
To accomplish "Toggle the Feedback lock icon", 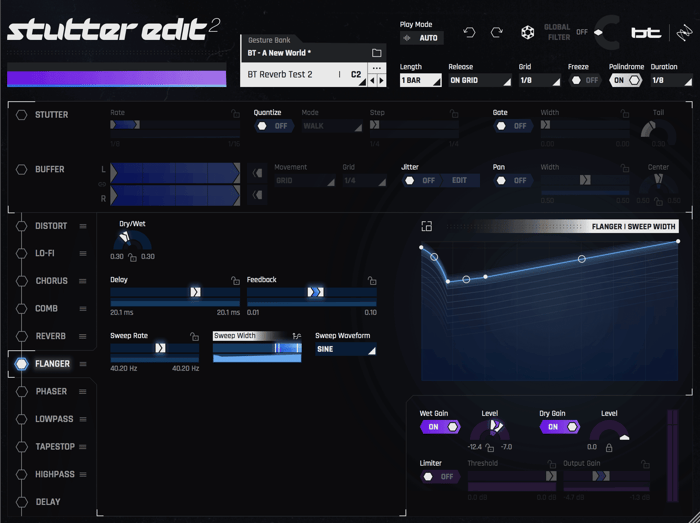I will pyautogui.click(x=372, y=280).
